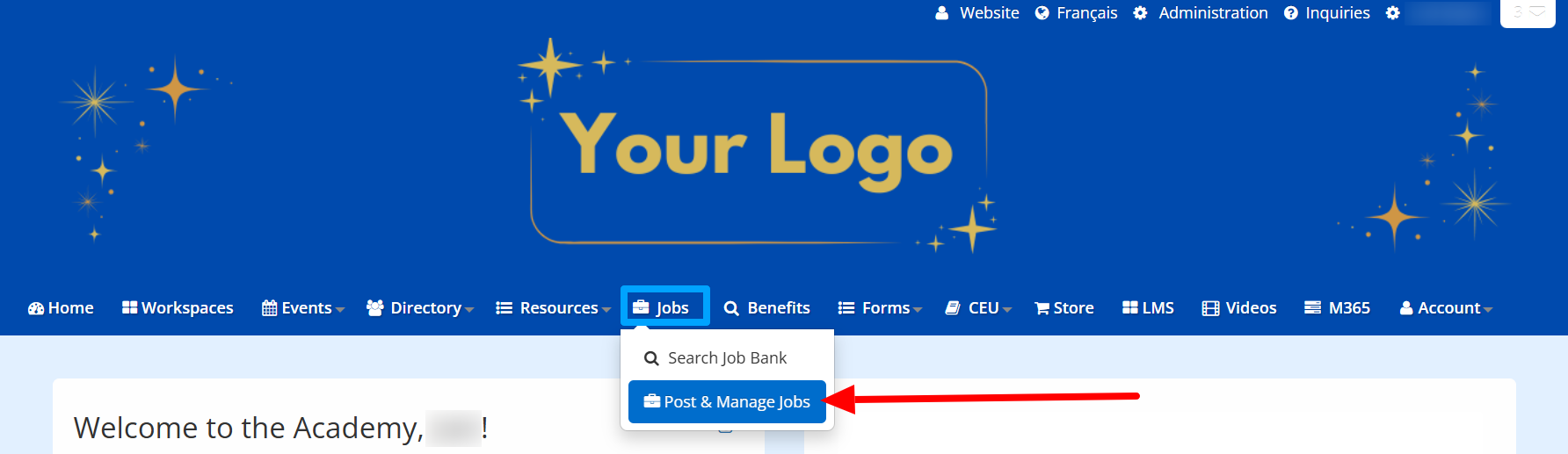Choose Post & Manage Jobs
1568x454 pixels.
(x=727, y=402)
